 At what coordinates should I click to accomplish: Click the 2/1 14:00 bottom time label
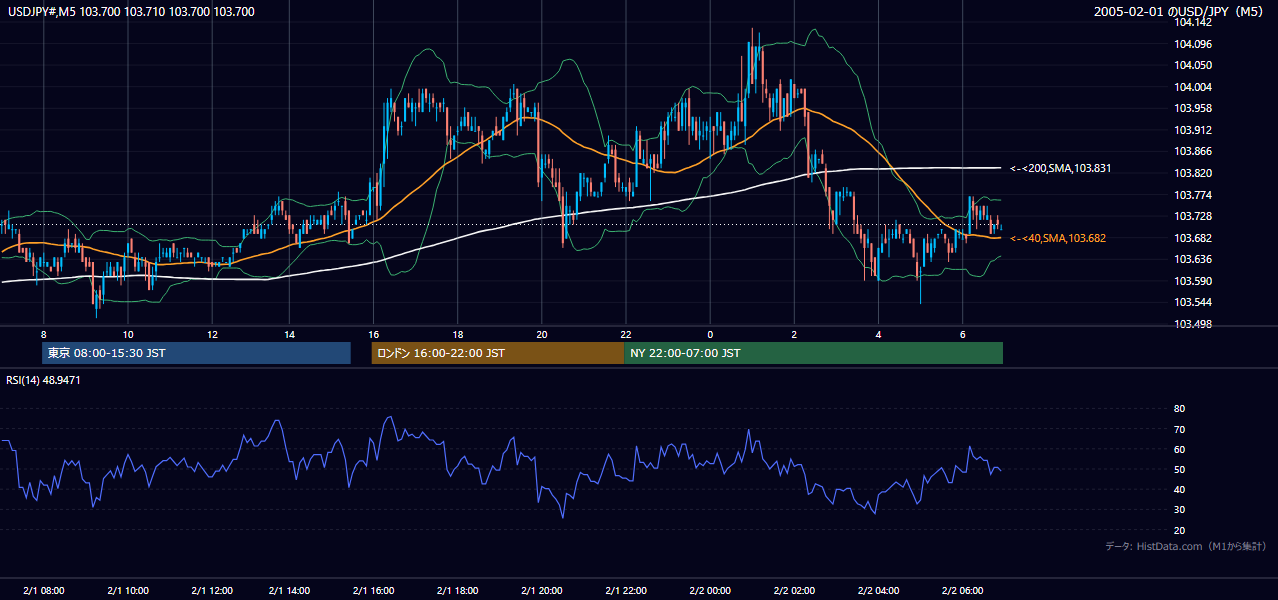289,590
